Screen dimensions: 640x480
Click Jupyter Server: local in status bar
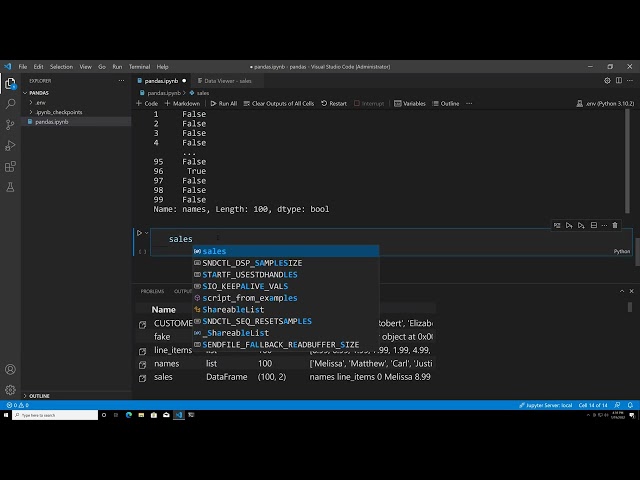[x=546, y=405]
